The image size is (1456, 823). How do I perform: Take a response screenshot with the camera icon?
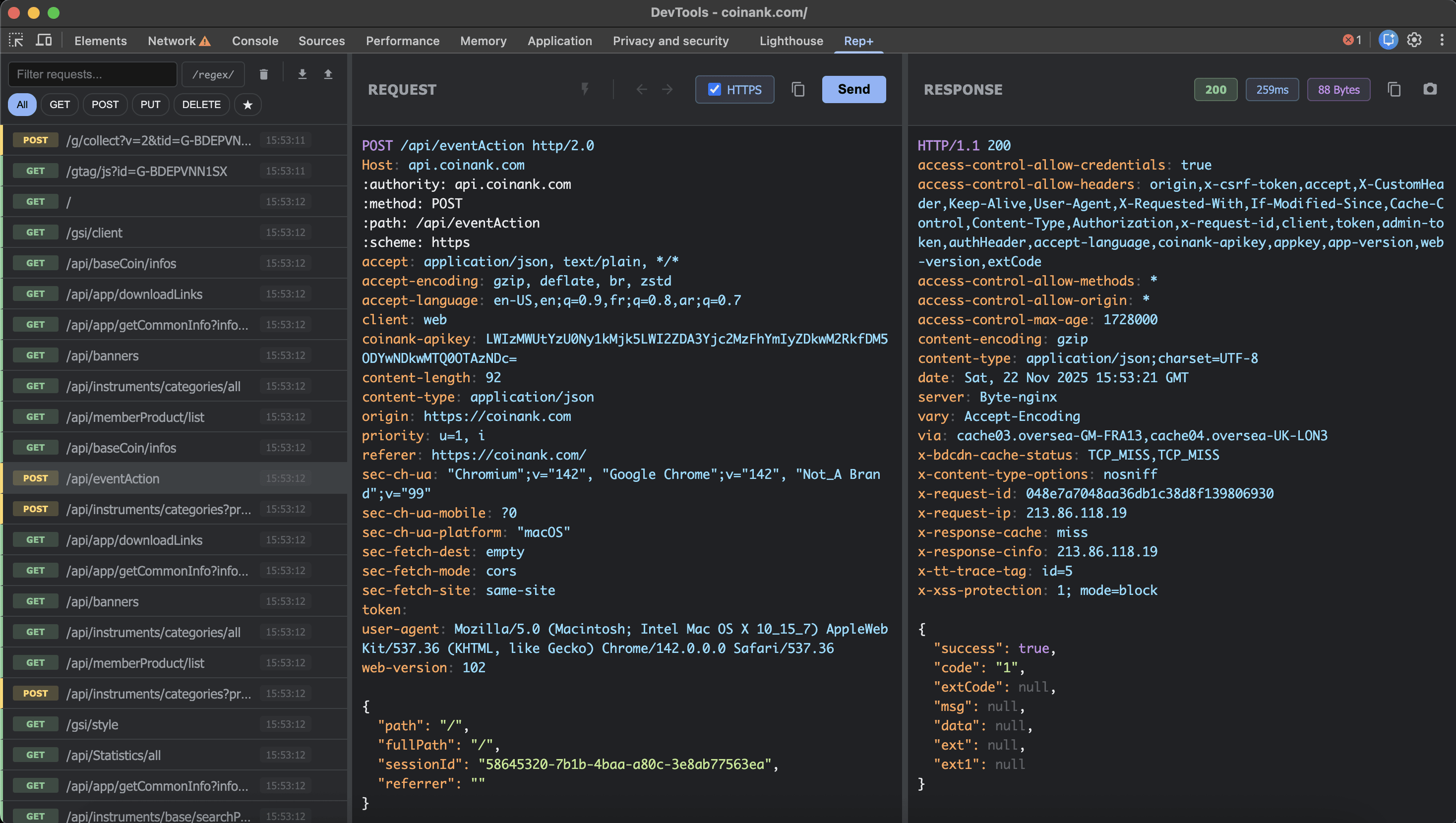pyautogui.click(x=1429, y=89)
